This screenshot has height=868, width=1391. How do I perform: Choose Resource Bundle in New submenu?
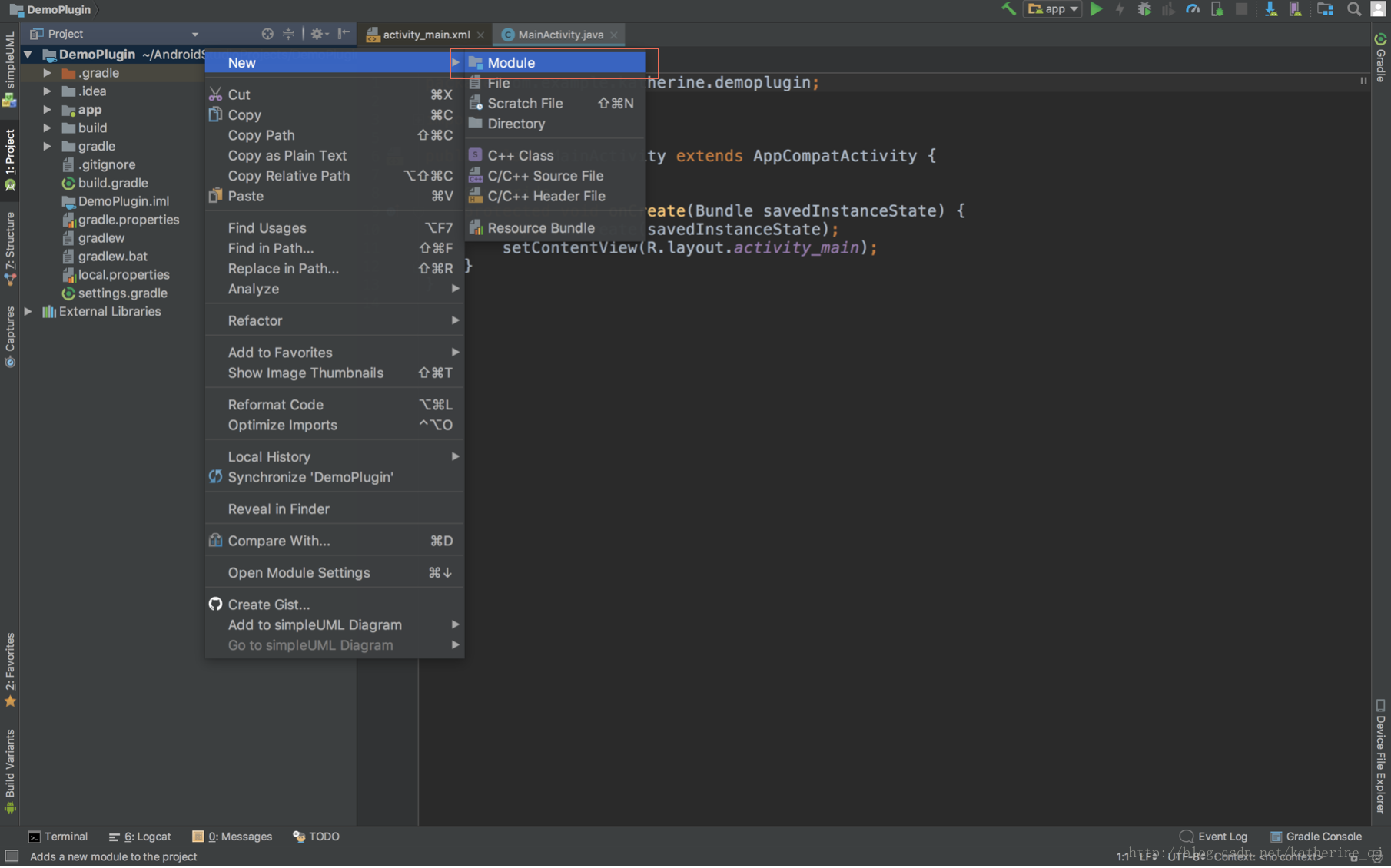point(555,228)
